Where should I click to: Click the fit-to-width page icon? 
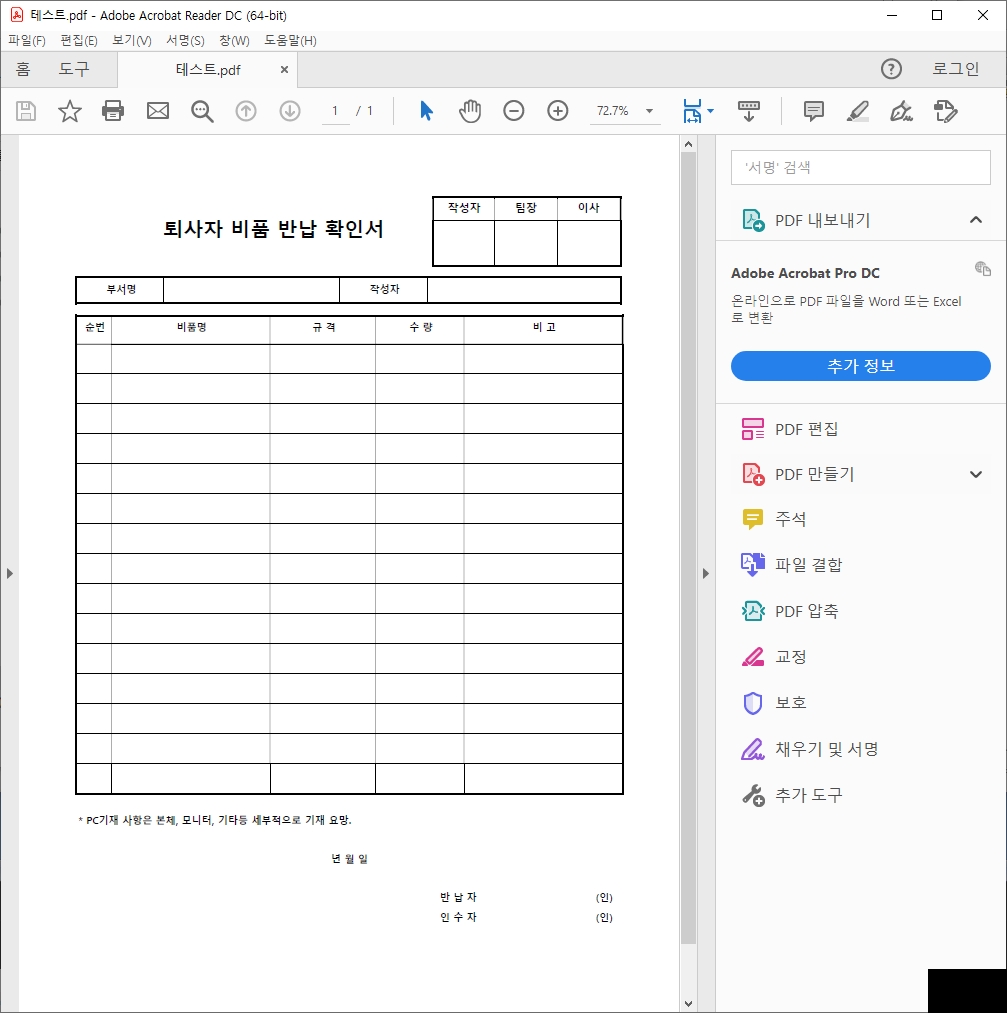[692, 111]
